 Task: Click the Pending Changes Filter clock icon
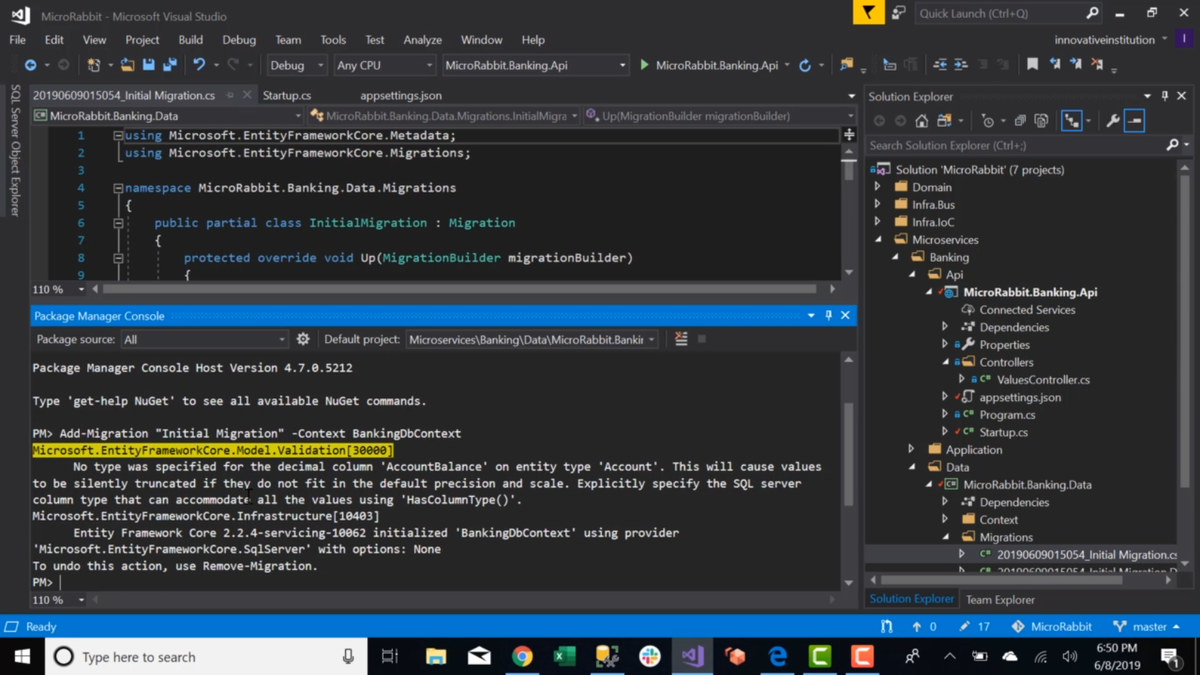[988, 121]
